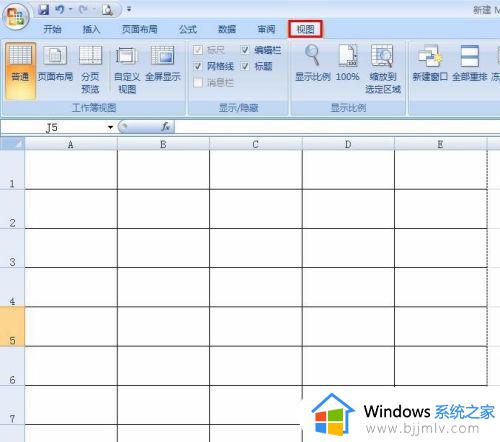
Task: Toggle the 标题 headings checkbox
Action: click(245, 66)
